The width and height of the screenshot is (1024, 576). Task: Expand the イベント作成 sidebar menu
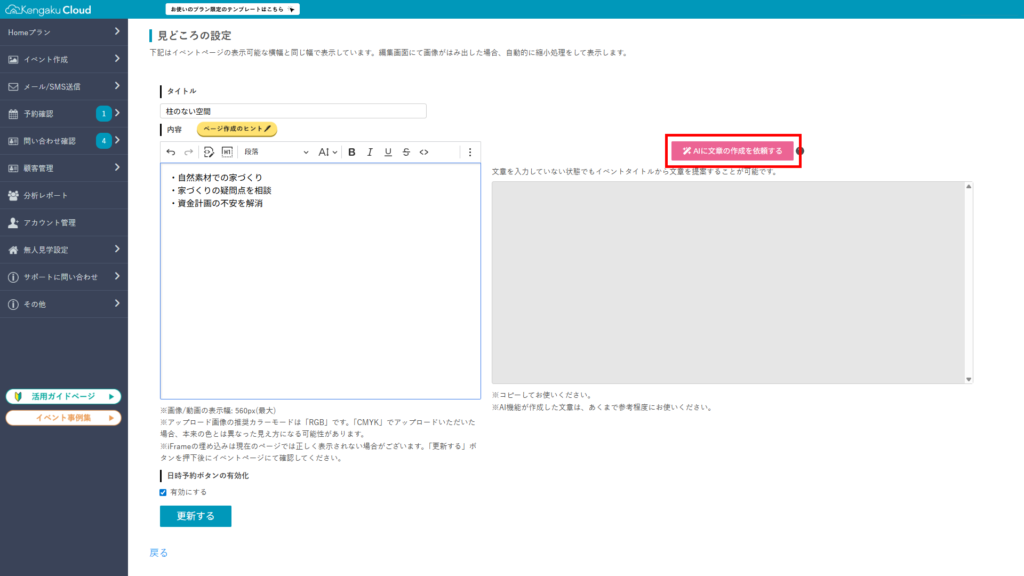coord(64,59)
